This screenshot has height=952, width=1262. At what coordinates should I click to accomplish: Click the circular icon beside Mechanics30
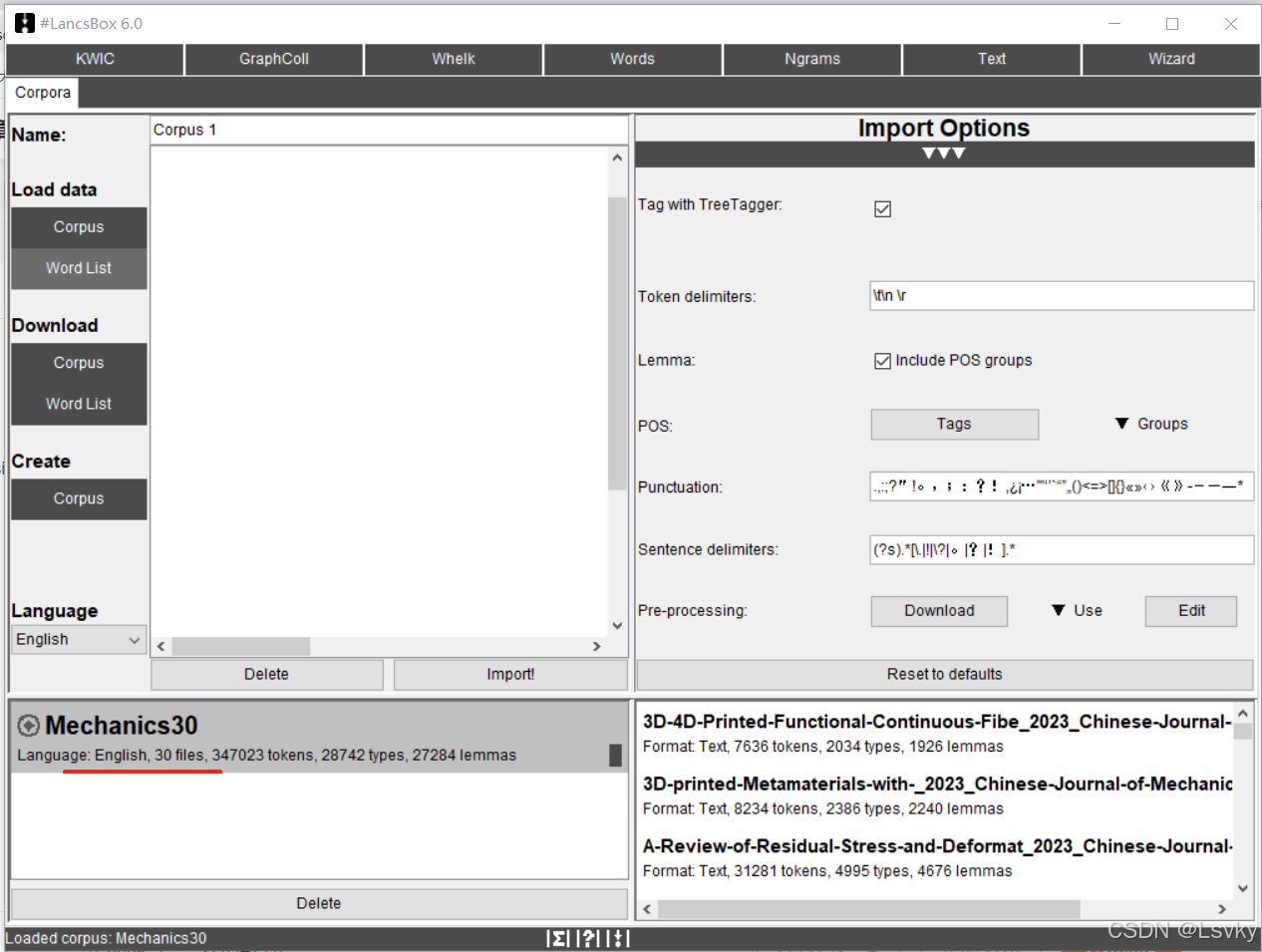coord(29,726)
